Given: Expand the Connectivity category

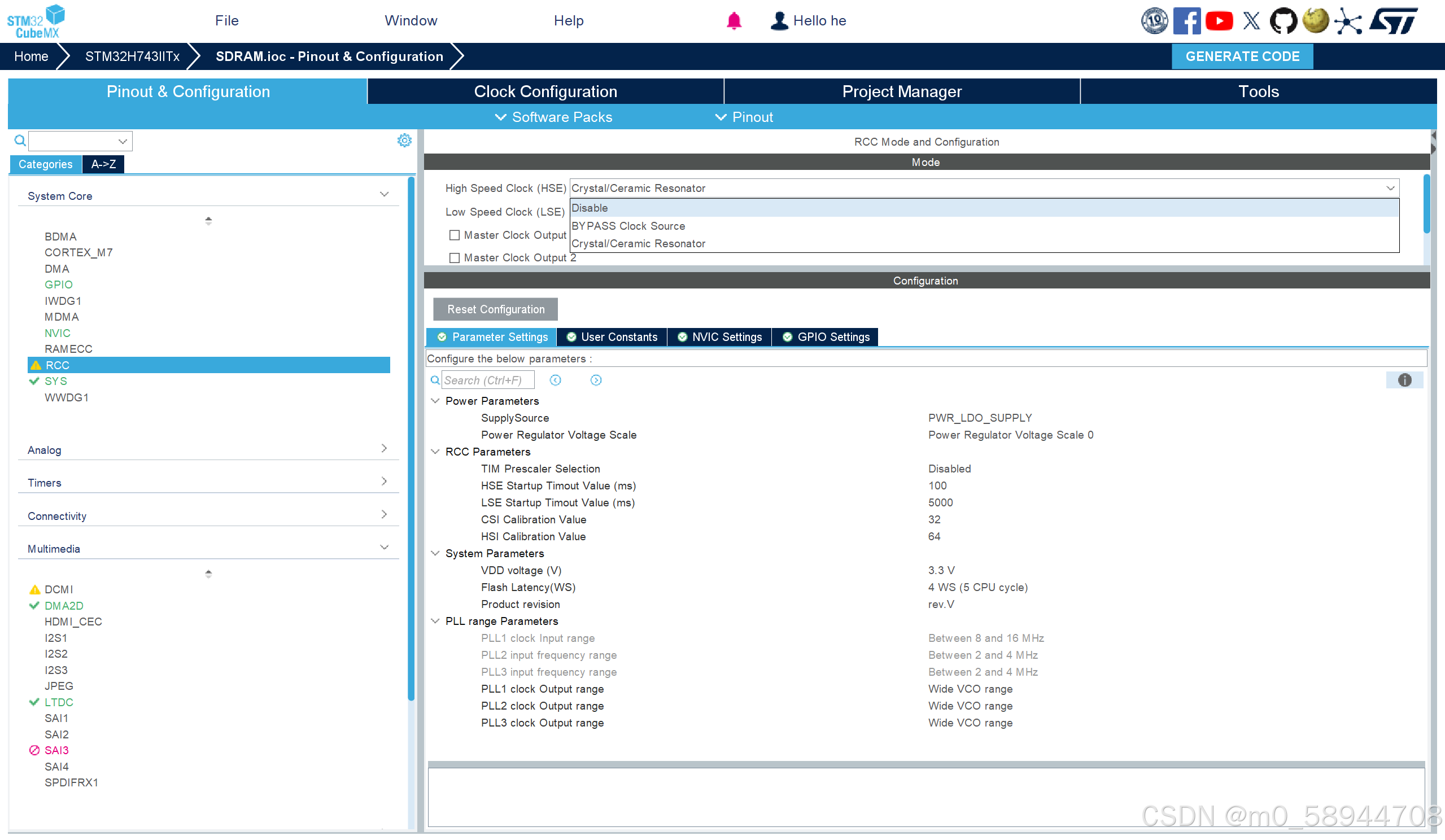Looking at the screenshot, I should [384, 515].
